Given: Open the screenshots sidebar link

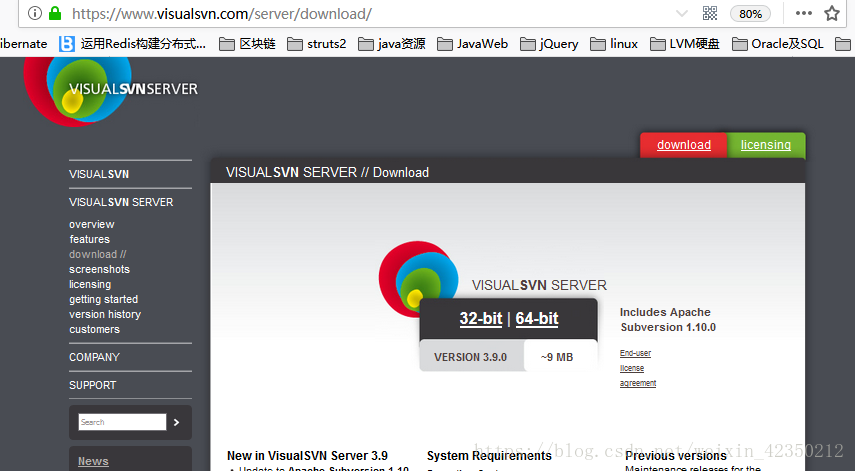Looking at the screenshot, I should pyautogui.click(x=99, y=269).
